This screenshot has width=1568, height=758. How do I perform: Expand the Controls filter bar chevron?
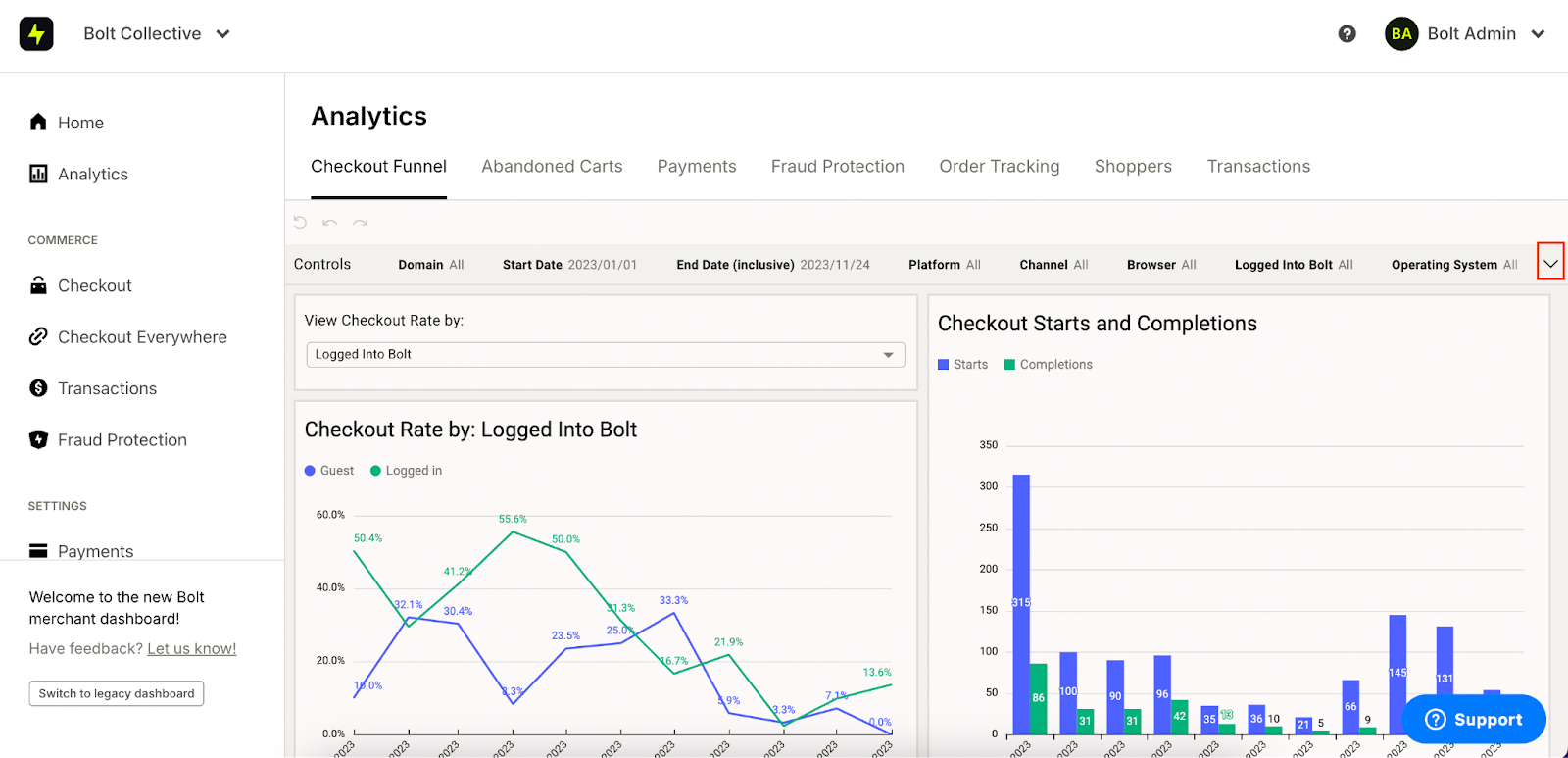coord(1550,262)
